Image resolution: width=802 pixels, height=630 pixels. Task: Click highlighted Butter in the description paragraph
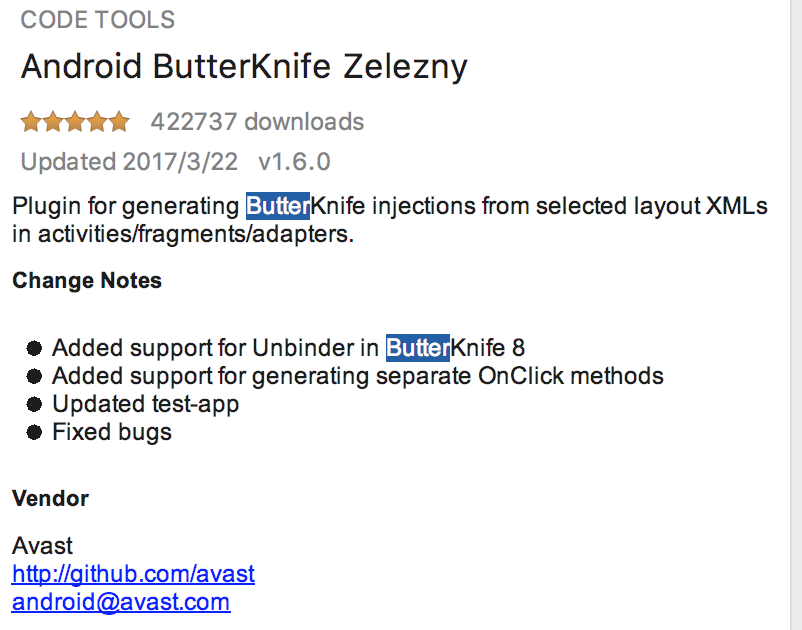pos(278,206)
